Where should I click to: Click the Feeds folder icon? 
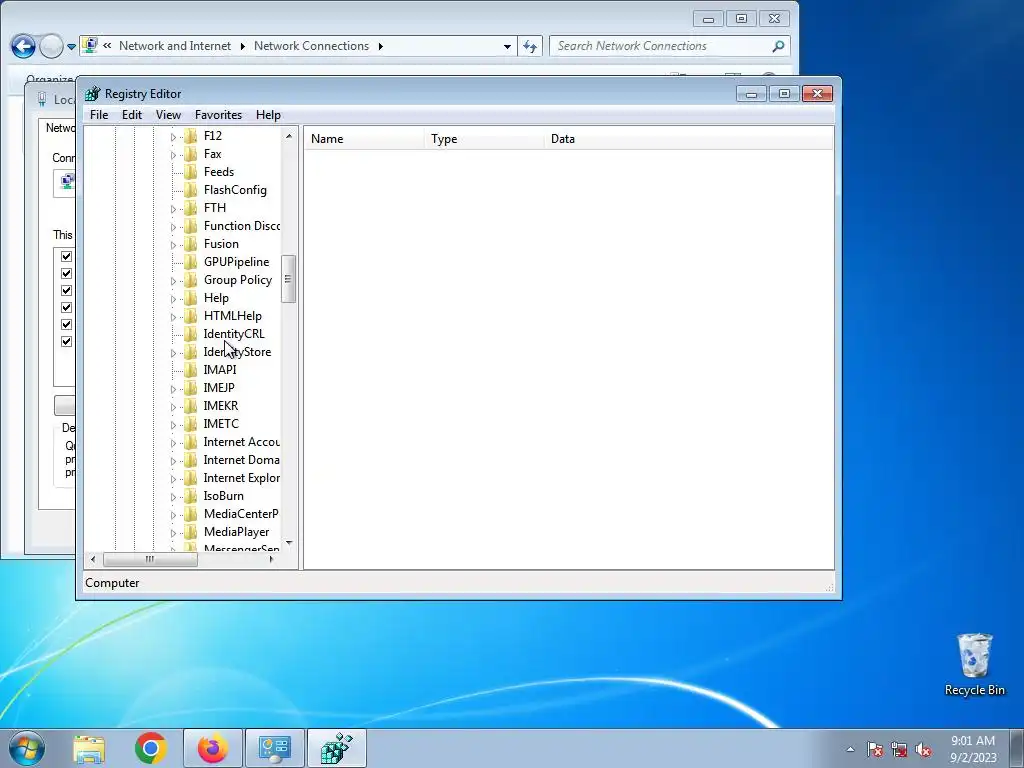point(191,172)
